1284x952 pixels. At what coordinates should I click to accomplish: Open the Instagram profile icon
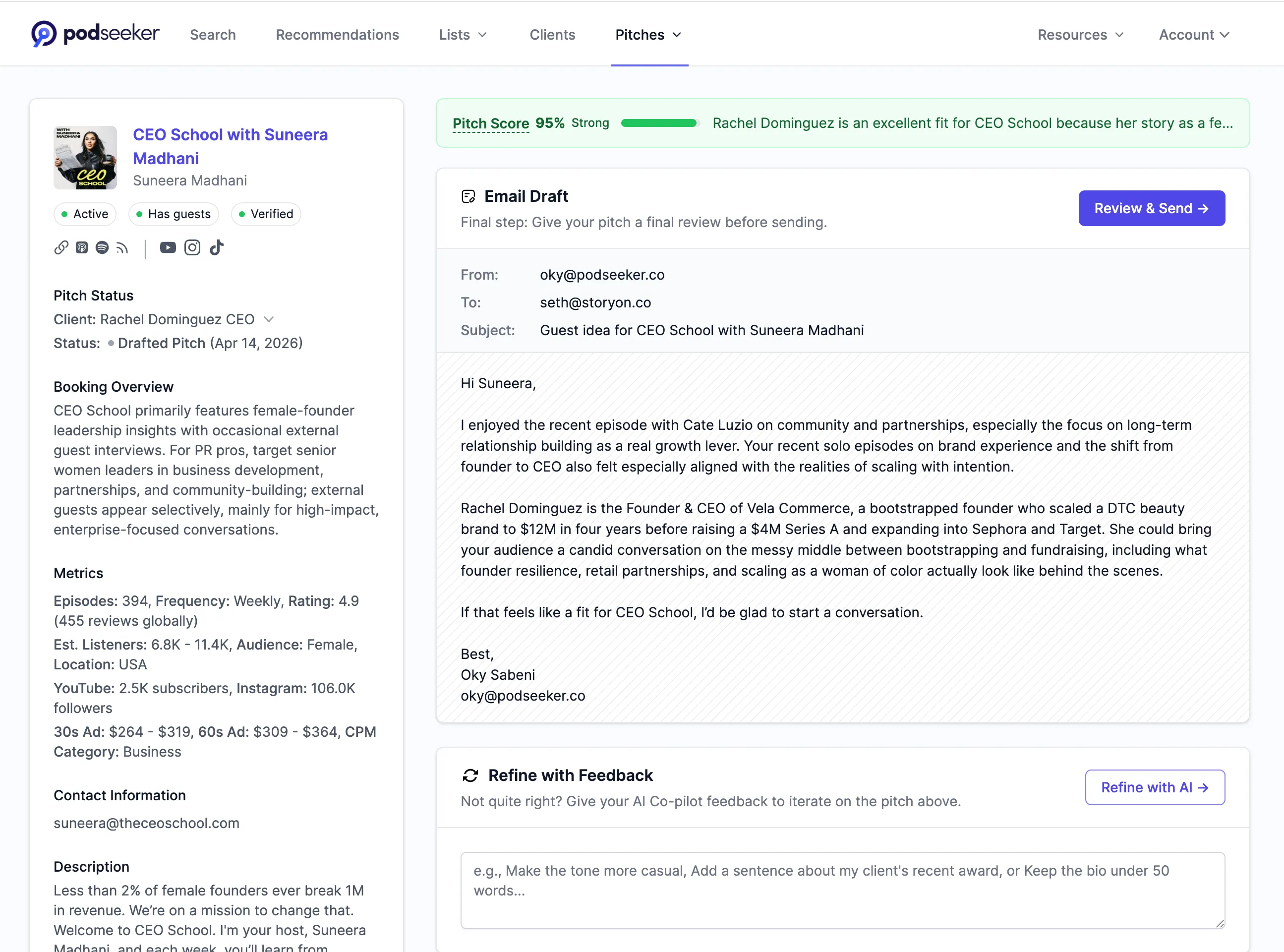(x=192, y=248)
